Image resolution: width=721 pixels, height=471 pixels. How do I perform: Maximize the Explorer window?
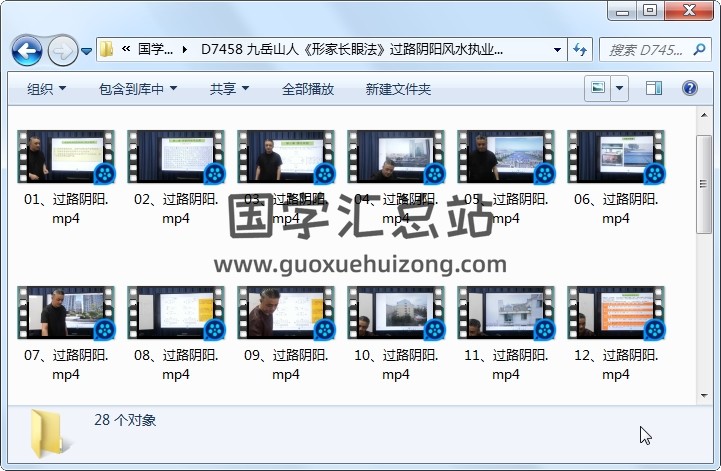pos(650,11)
